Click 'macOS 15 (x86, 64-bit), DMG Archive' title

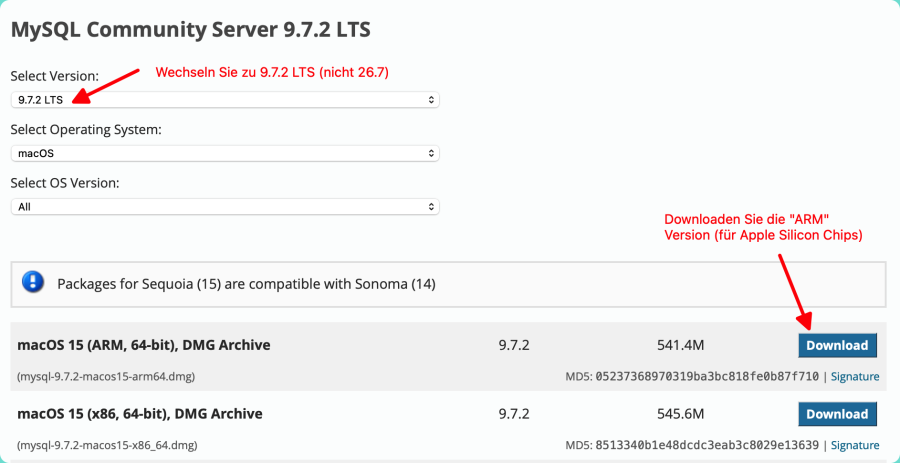click(140, 414)
